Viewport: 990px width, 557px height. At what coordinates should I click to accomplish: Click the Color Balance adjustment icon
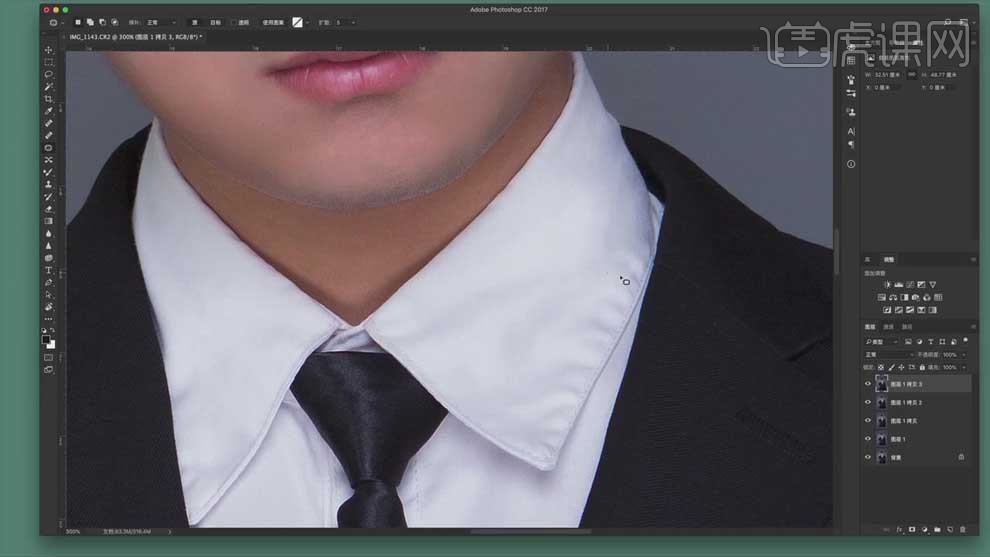click(x=893, y=297)
